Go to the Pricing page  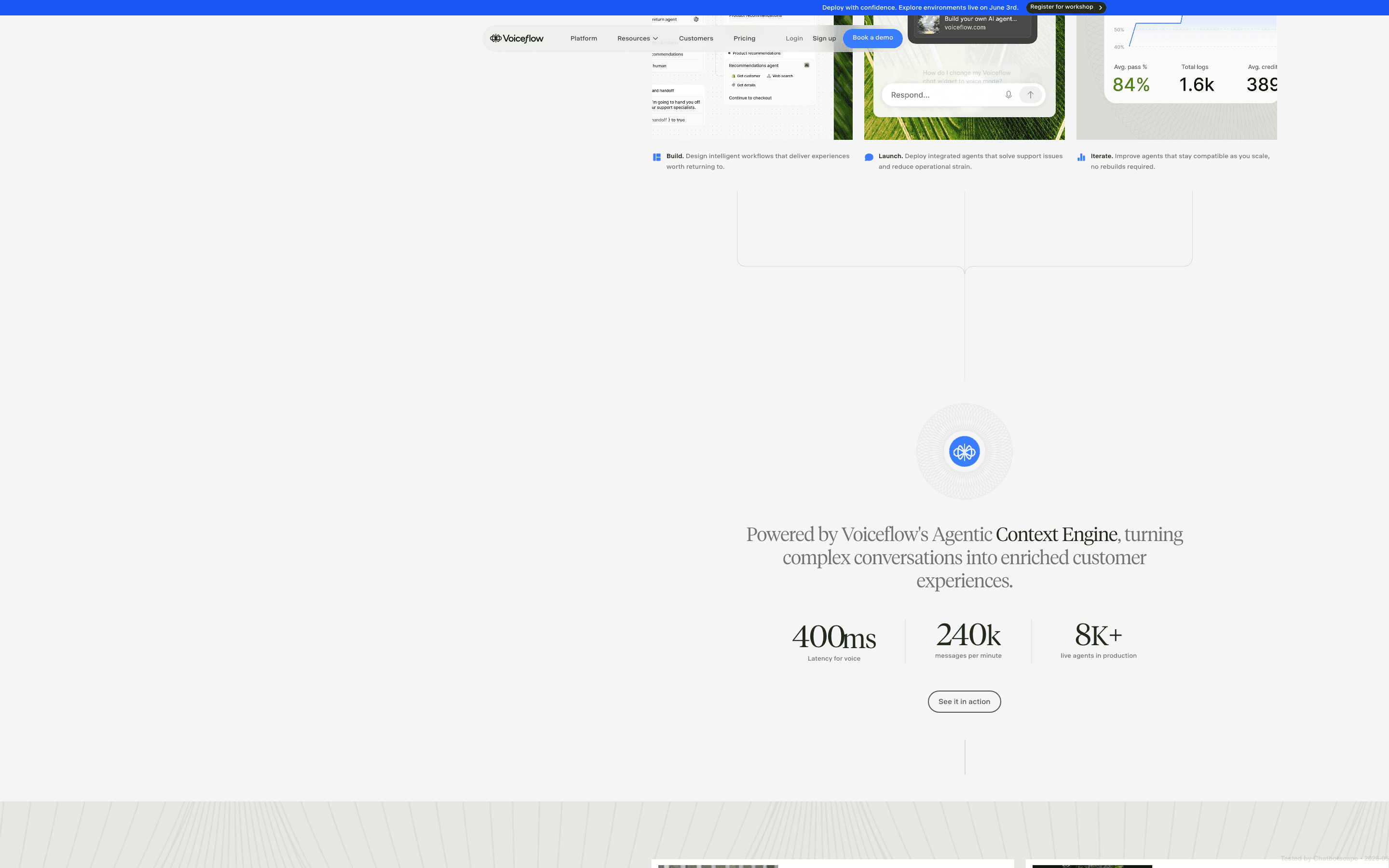[x=745, y=39]
